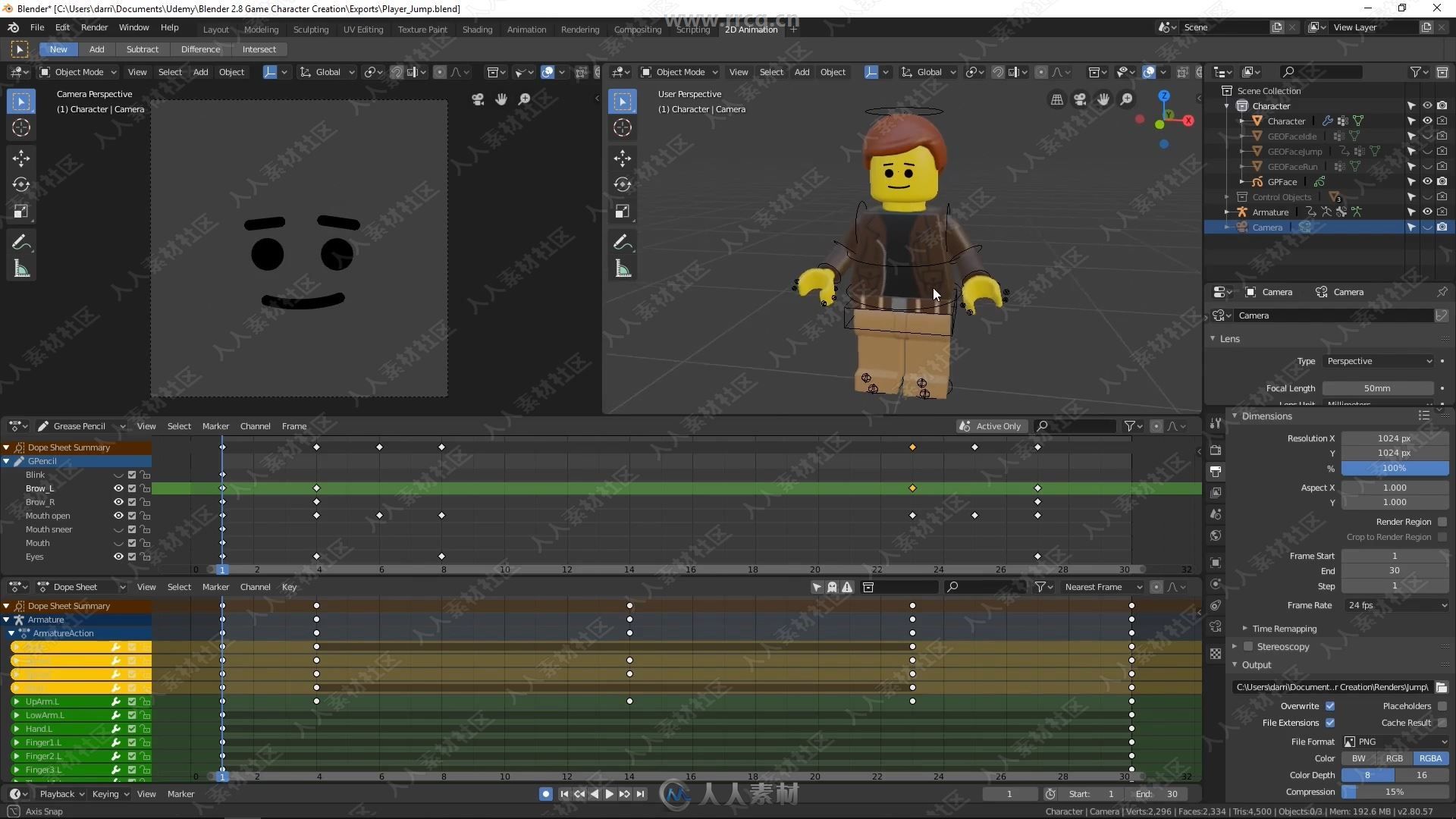Select the Cursor tool in camera viewport

click(21, 127)
